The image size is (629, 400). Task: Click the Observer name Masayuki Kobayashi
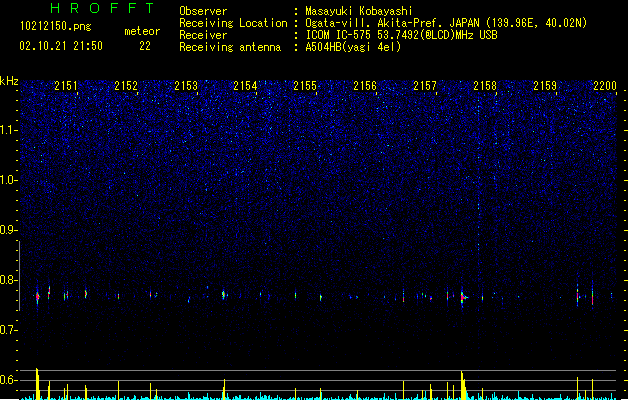click(x=359, y=11)
